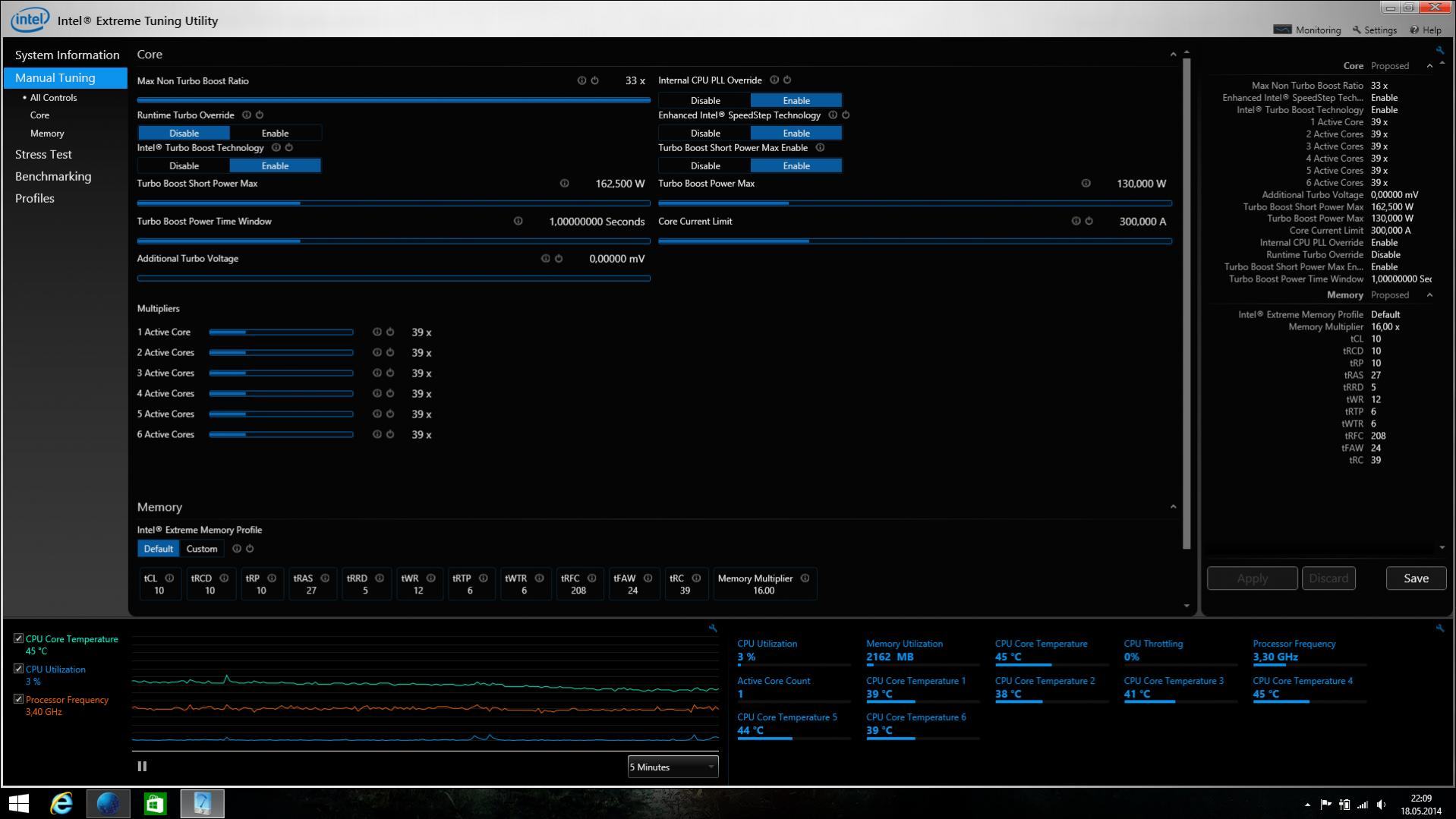Viewport: 1456px width, 819px height.
Task: Show info for 6 Active Cores multiplier
Action: click(x=377, y=435)
